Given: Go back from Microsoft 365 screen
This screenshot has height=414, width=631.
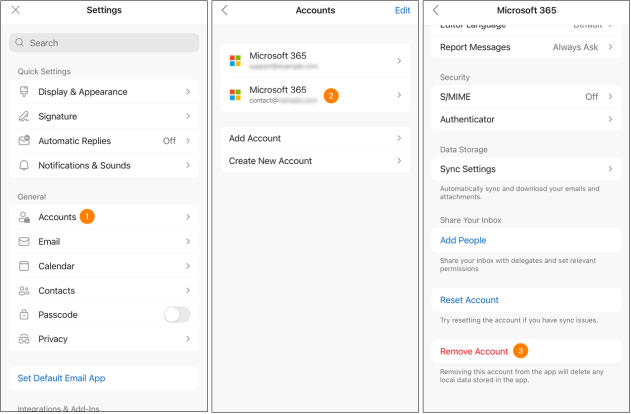Looking at the screenshot, I should tap(436, 10).
